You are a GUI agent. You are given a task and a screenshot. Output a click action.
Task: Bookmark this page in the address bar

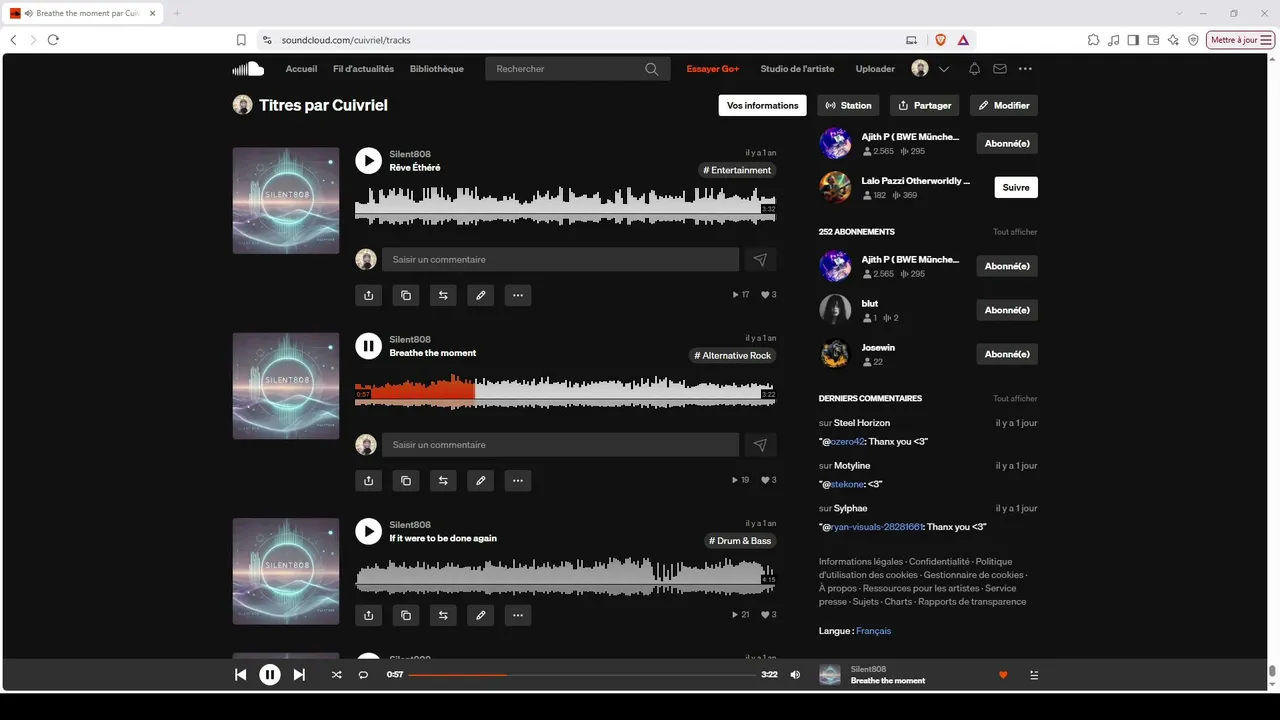point(241,40)
